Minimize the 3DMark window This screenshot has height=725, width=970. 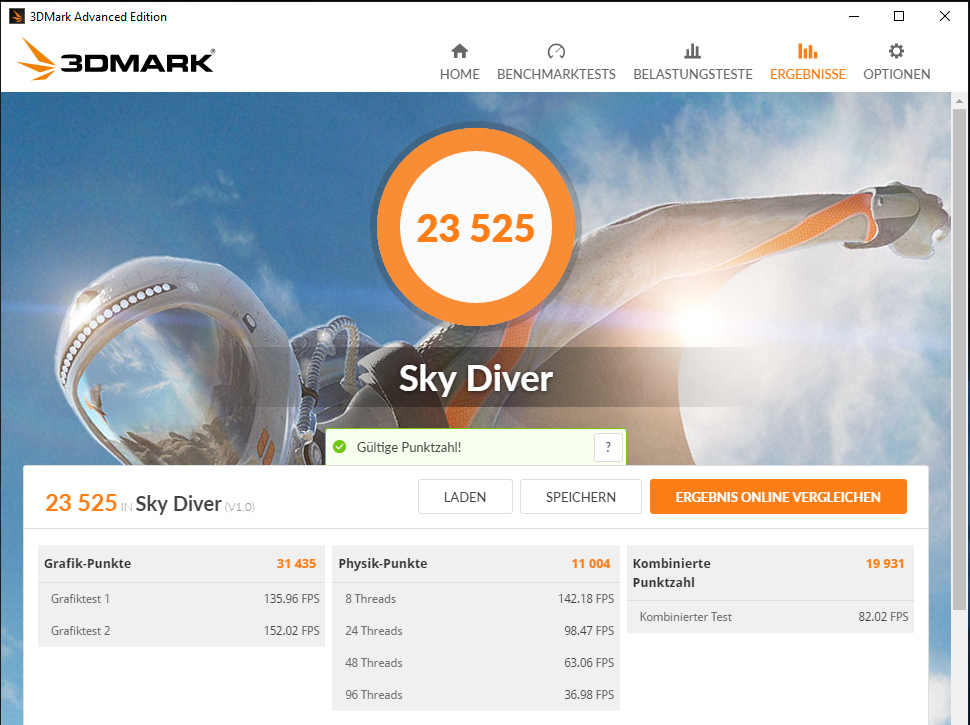coord(854,16)
